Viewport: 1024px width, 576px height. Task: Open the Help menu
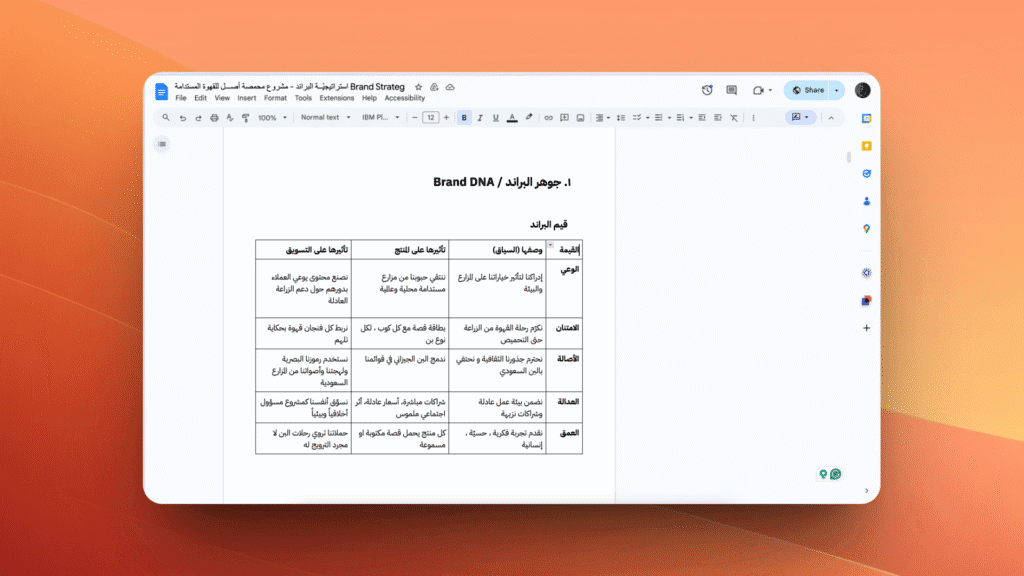(369, 98)
